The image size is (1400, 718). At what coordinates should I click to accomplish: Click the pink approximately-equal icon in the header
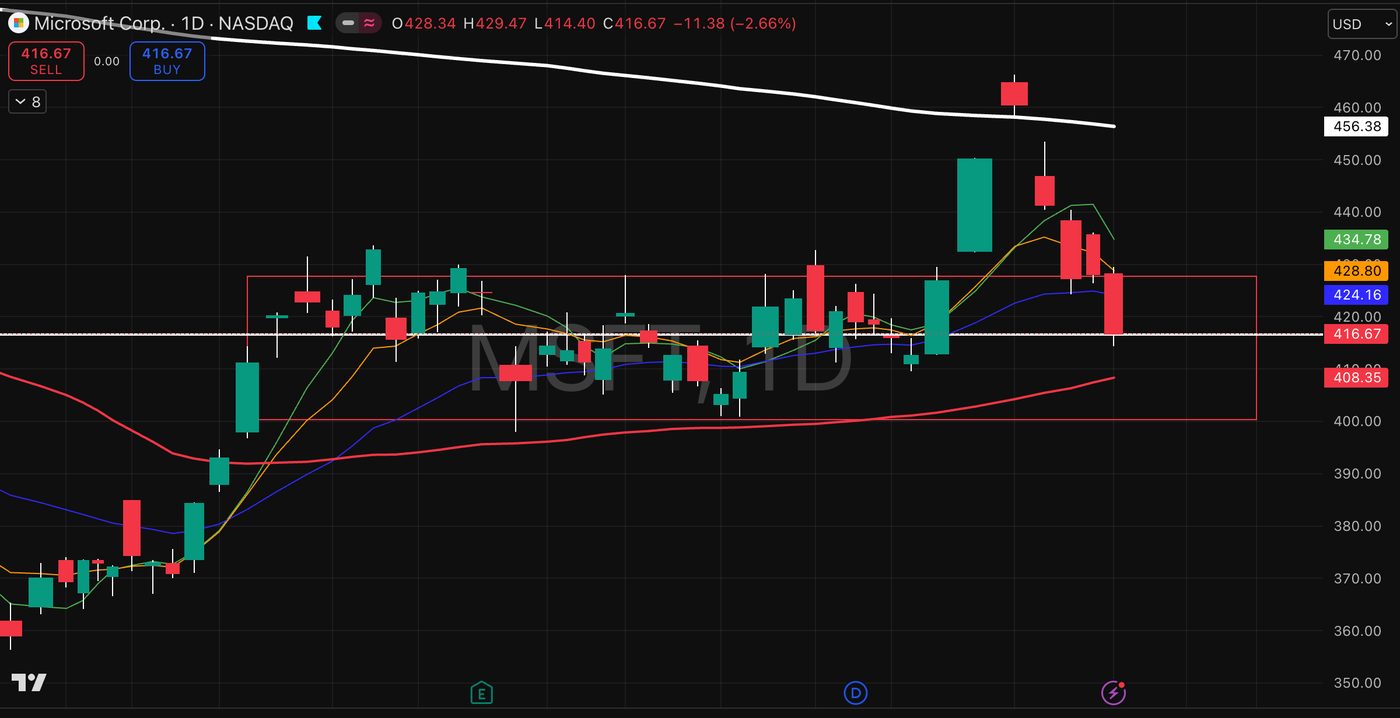point(369,23)
